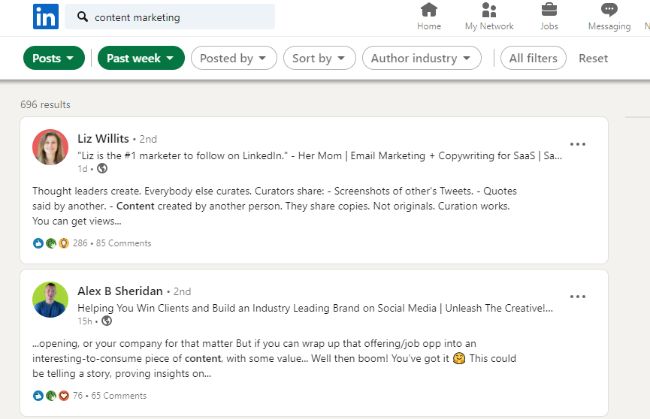Screen dimensions: 650x419
Task: Click the content marketing search field
Action: 170,17
